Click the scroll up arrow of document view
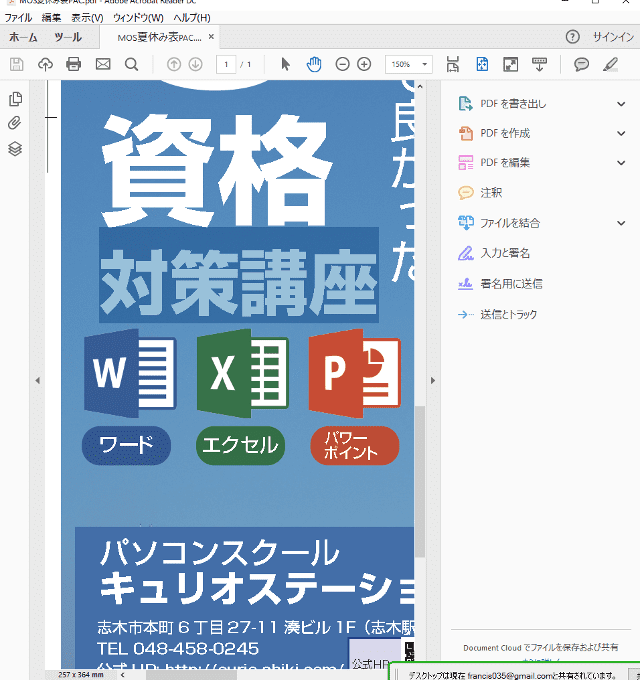 pos(420,86)
